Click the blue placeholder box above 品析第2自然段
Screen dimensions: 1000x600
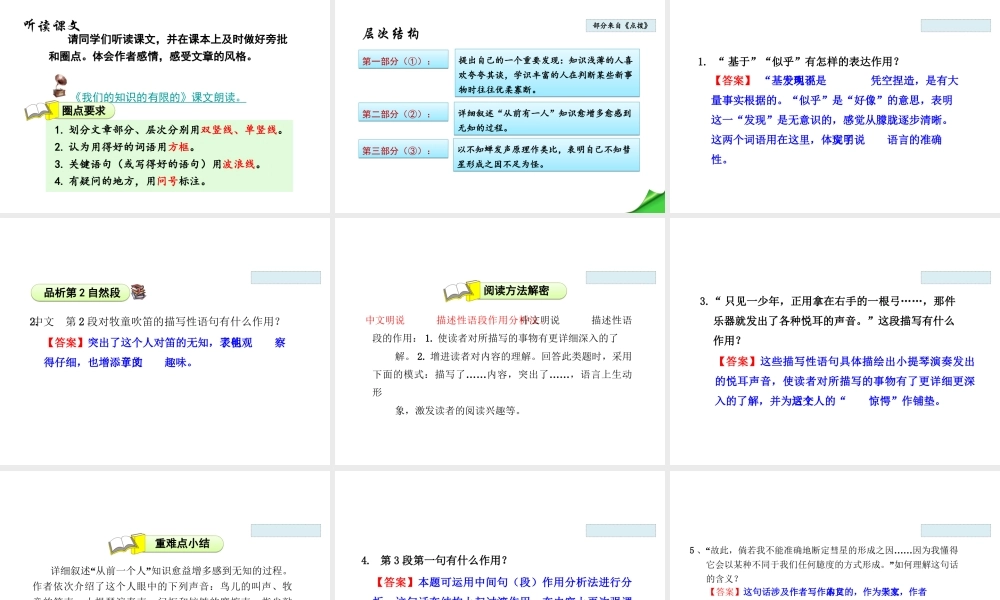point(286,277)
